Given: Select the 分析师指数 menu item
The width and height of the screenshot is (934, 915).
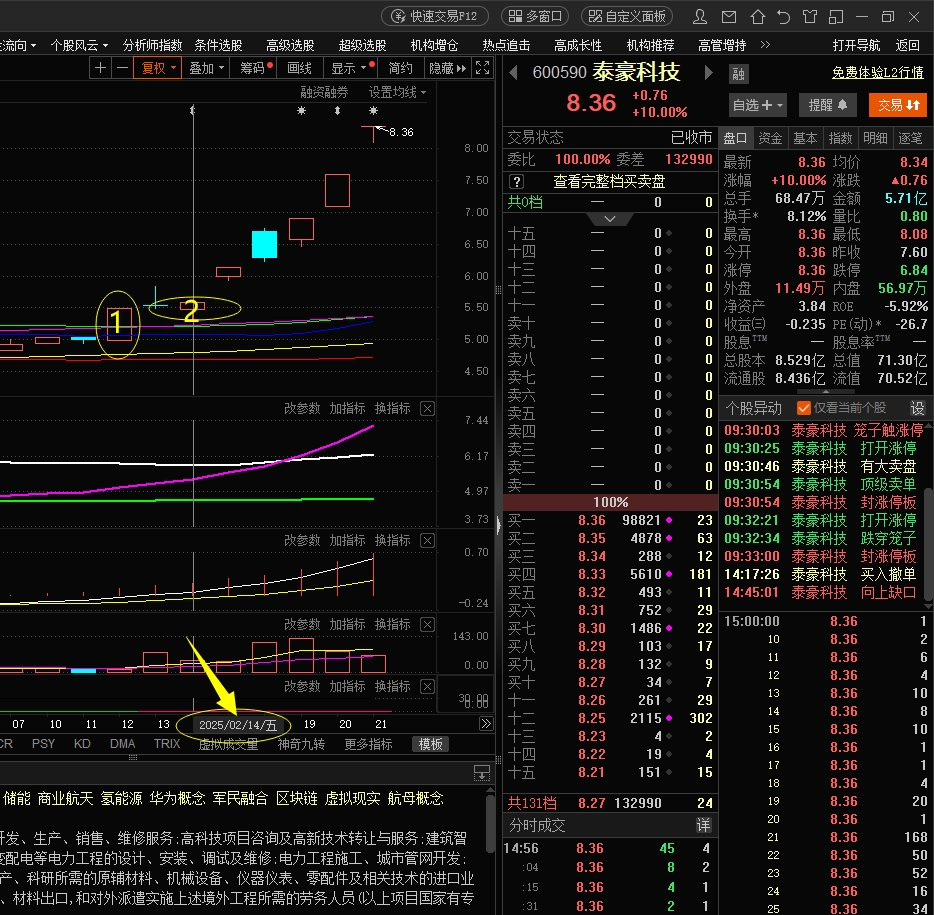Looking at the screenshot, I should pyautogui.click(x=152, y=45).
